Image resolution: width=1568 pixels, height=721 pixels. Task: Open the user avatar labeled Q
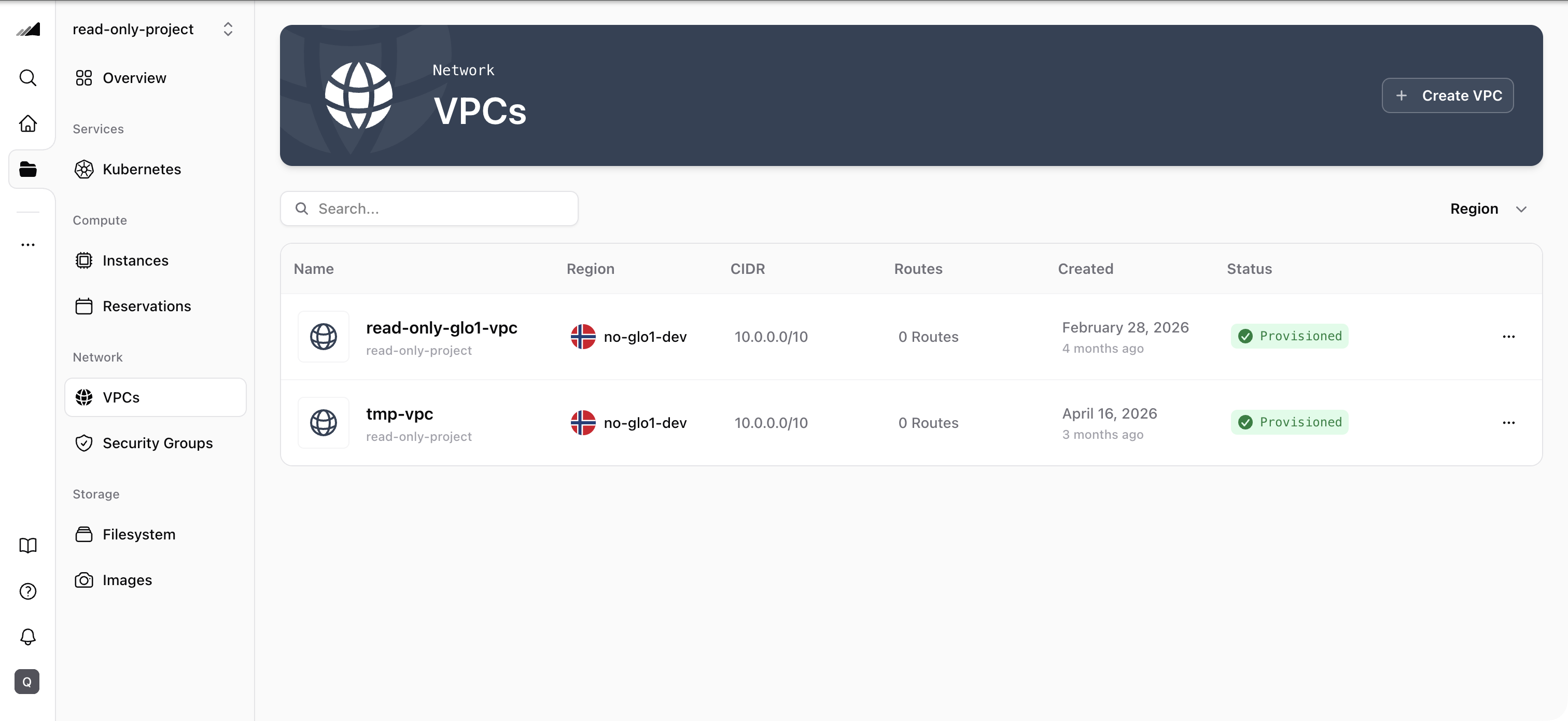click(27, 682)
